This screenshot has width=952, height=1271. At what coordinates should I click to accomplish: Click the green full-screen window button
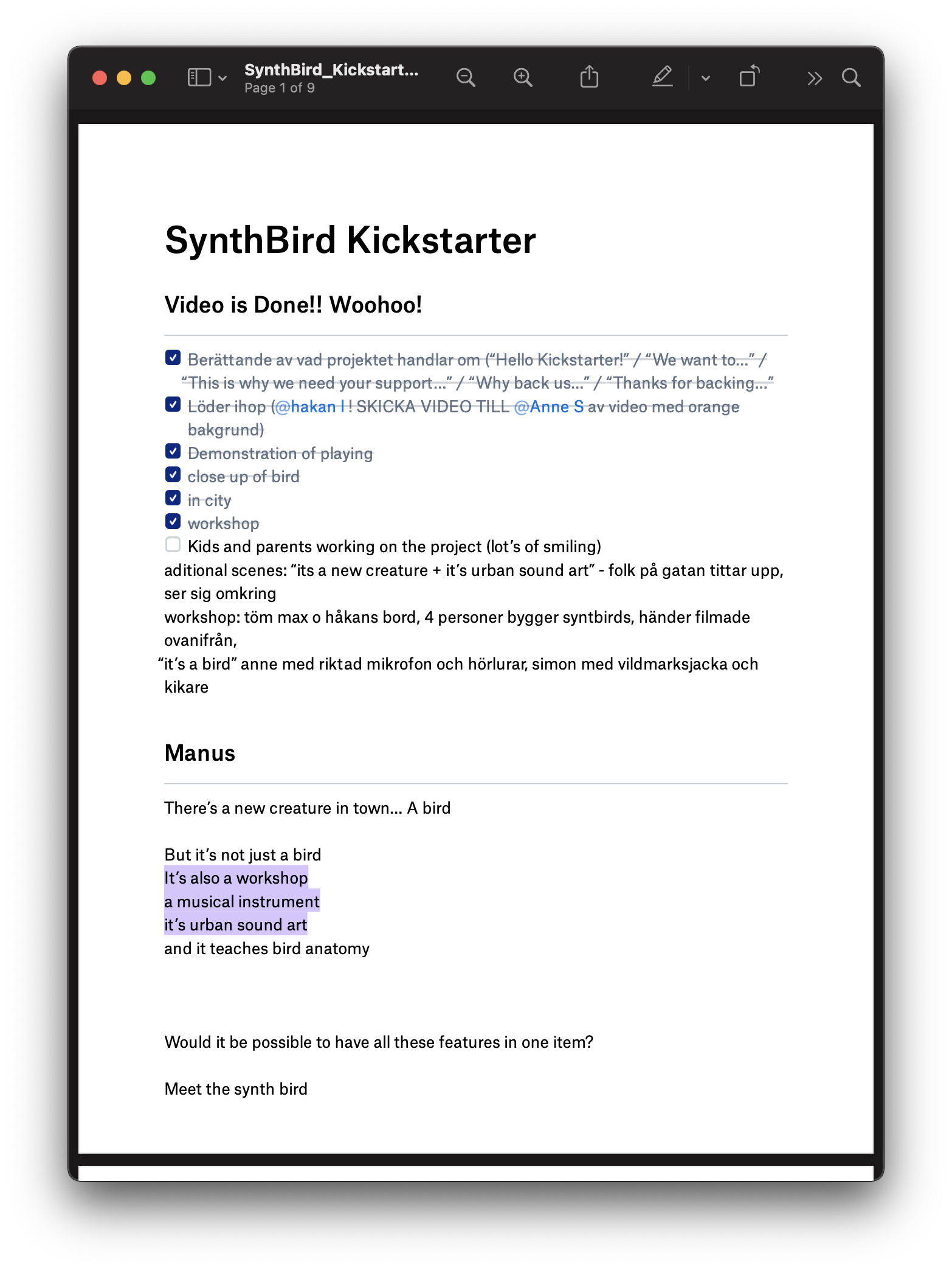point(148,78)
